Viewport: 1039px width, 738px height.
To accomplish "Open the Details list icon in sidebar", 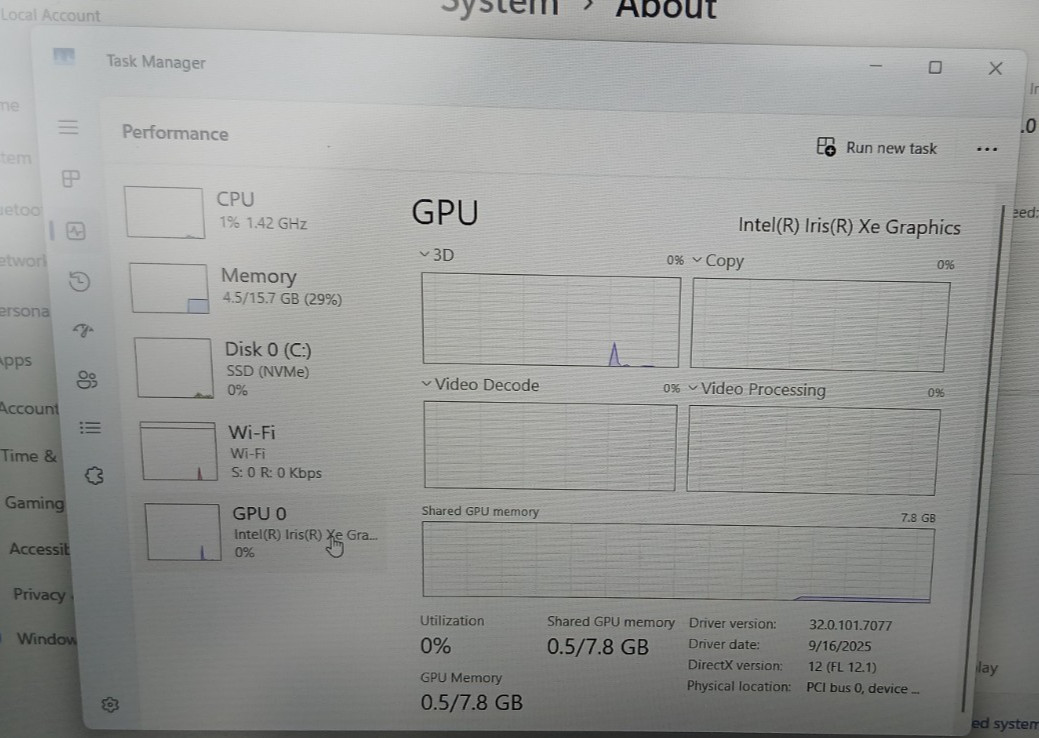I will [90, 427].
